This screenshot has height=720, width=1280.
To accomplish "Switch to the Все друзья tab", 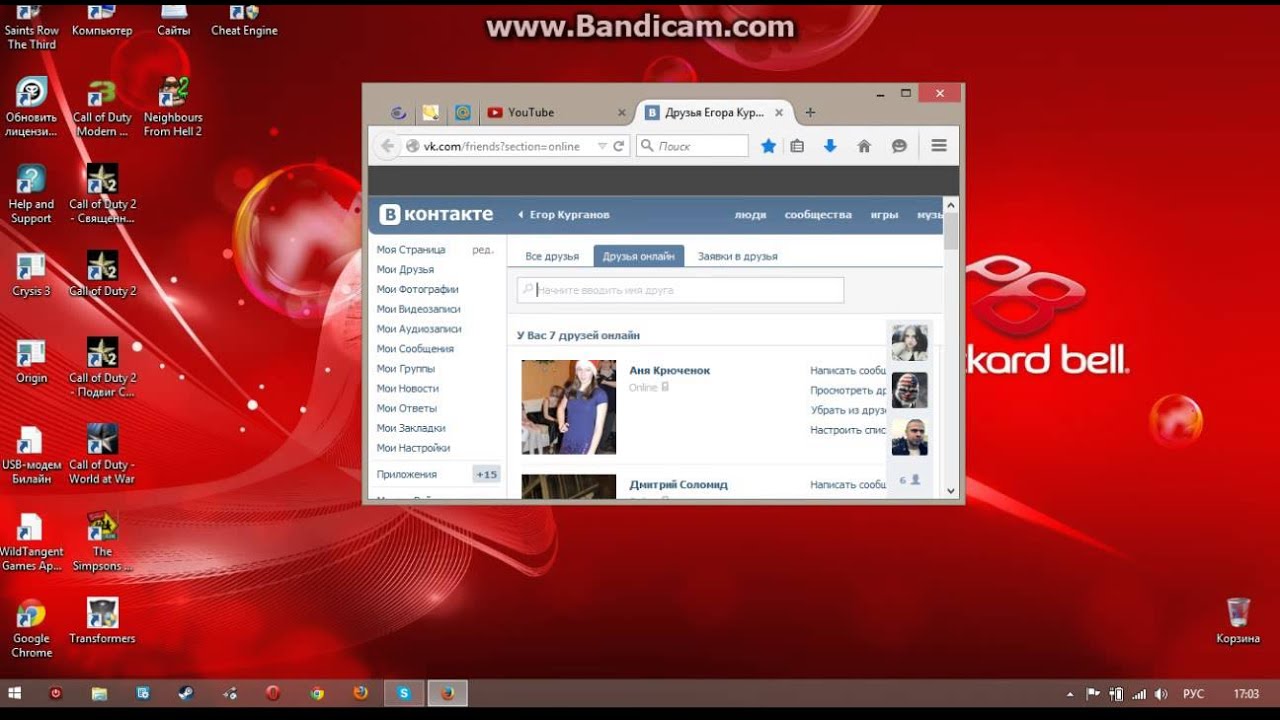I will pos(552,256).
